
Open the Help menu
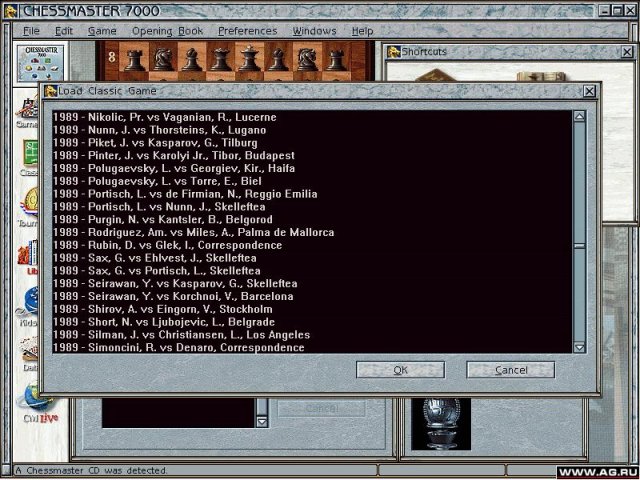(362, 31)
